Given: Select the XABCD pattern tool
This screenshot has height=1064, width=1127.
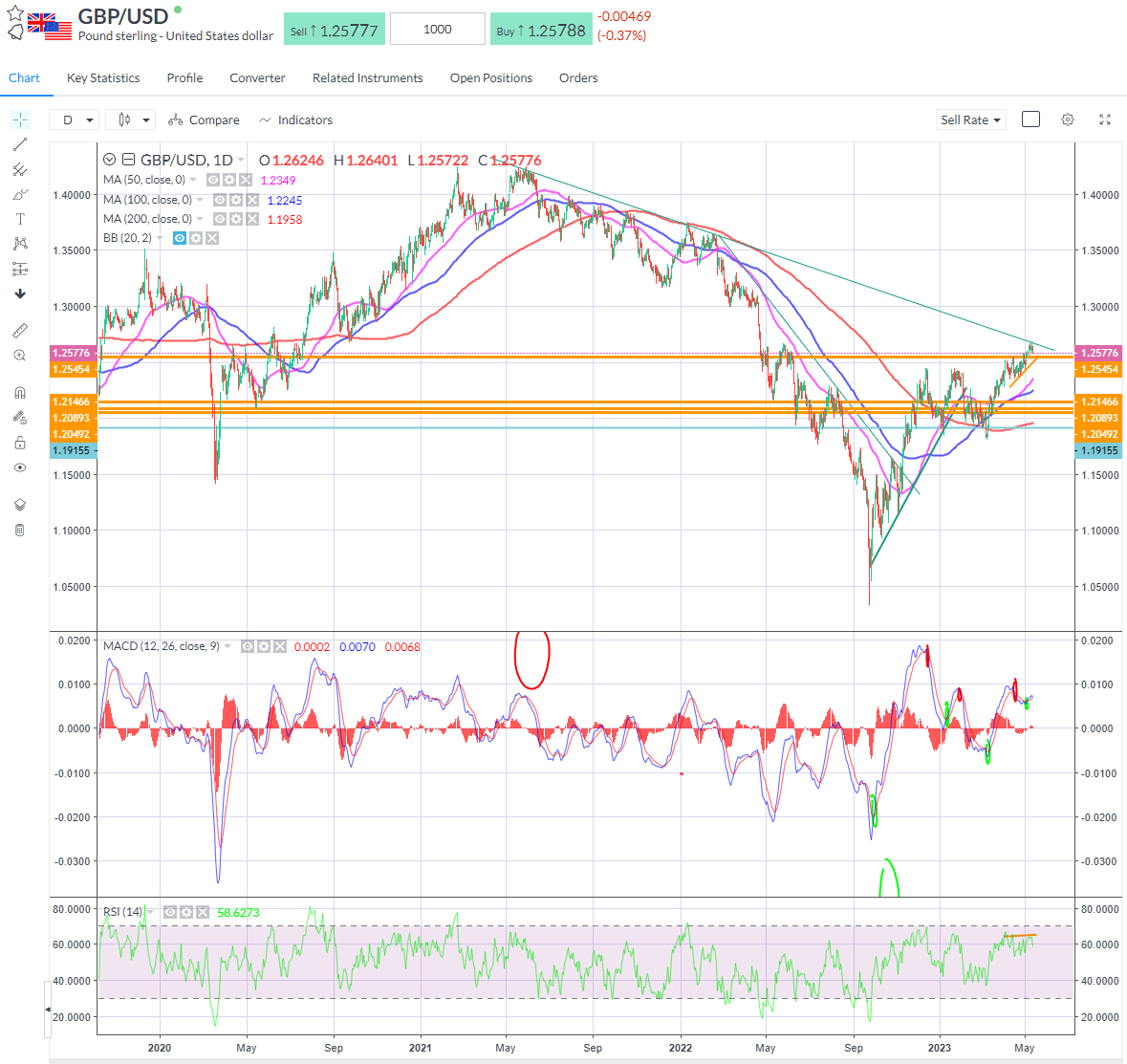Looking at the screenshot, I should pos(20,244).
